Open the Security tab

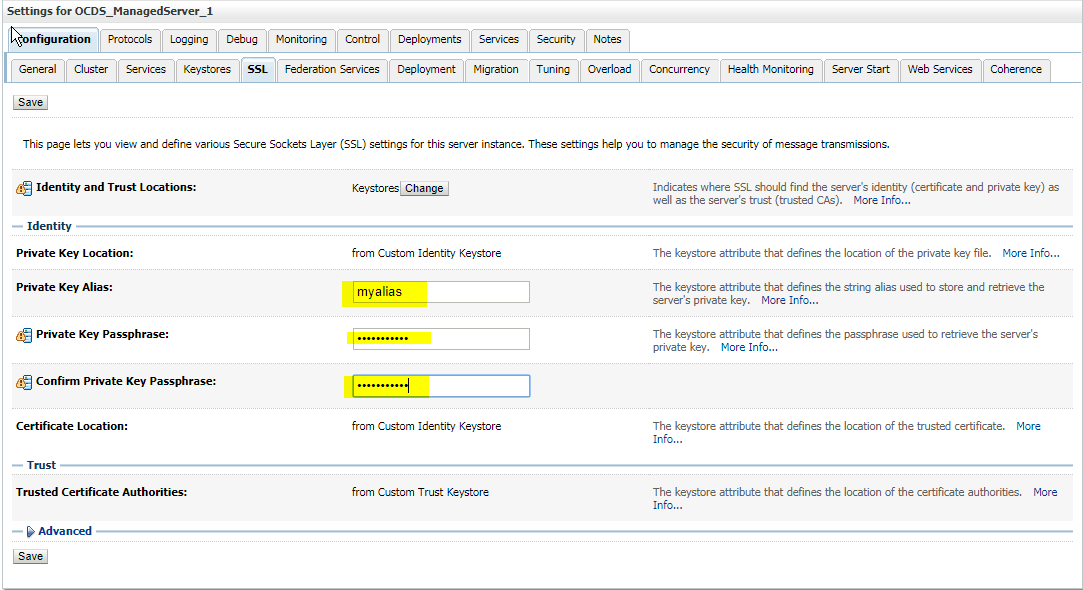point(556,40)
